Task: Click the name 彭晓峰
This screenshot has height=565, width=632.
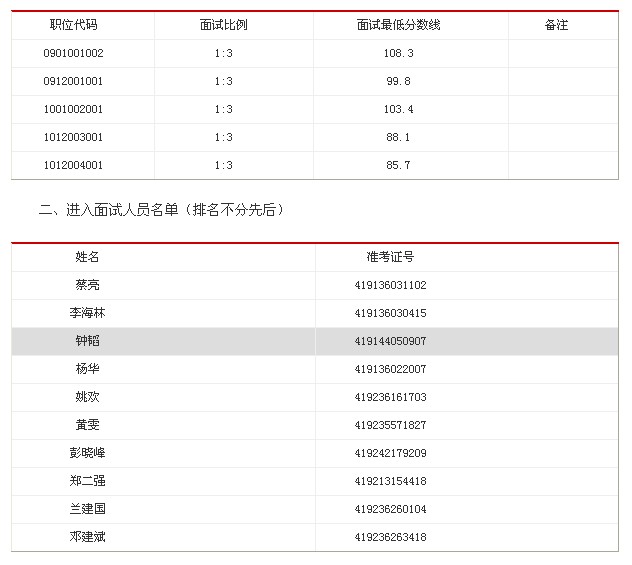Action: [x=88, y=453]
